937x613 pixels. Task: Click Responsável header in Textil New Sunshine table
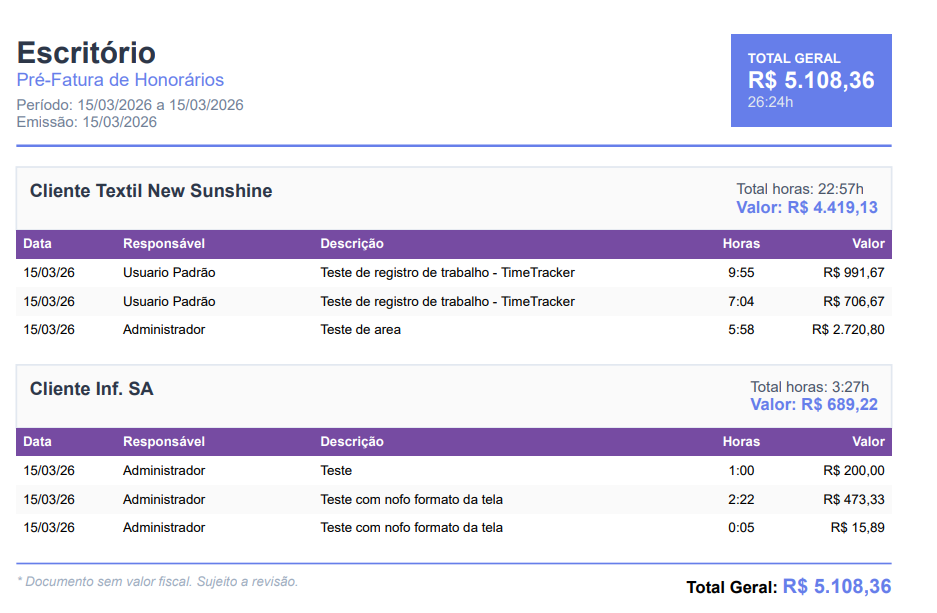point(164,244)
